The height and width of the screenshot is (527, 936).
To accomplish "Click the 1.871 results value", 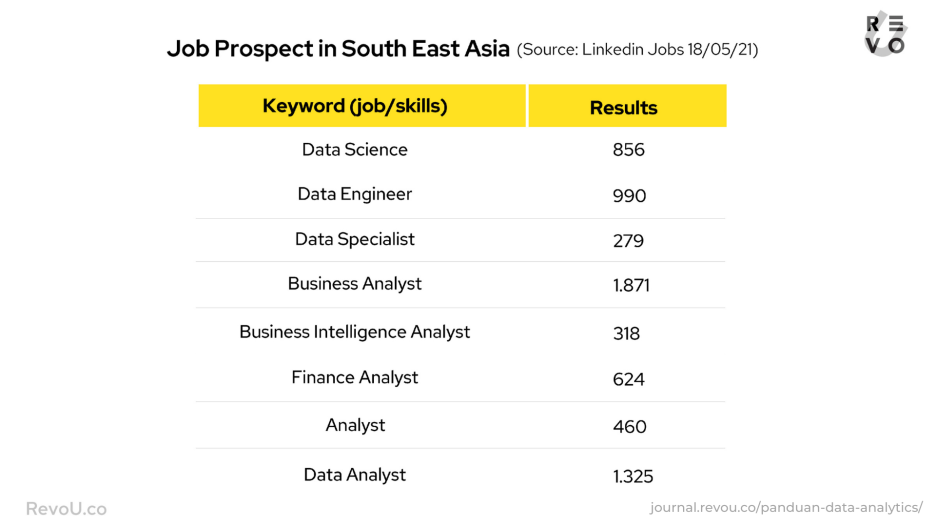I will (x=632, y=286).
